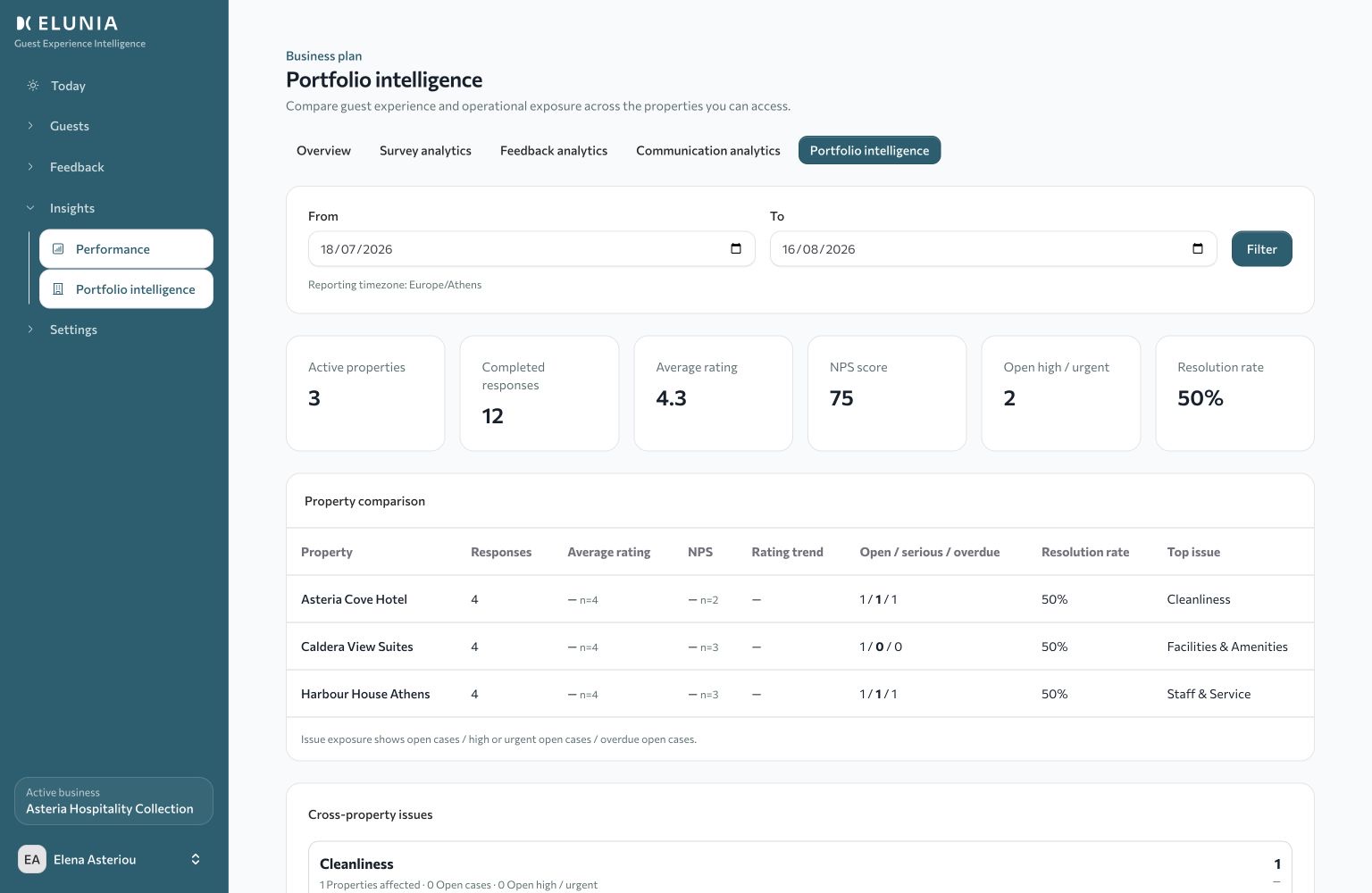This screenshot has height=893, width=1372.
Task: Open the Elena Asteriou account switcher chevrons
Action: (x=196, y=859)
